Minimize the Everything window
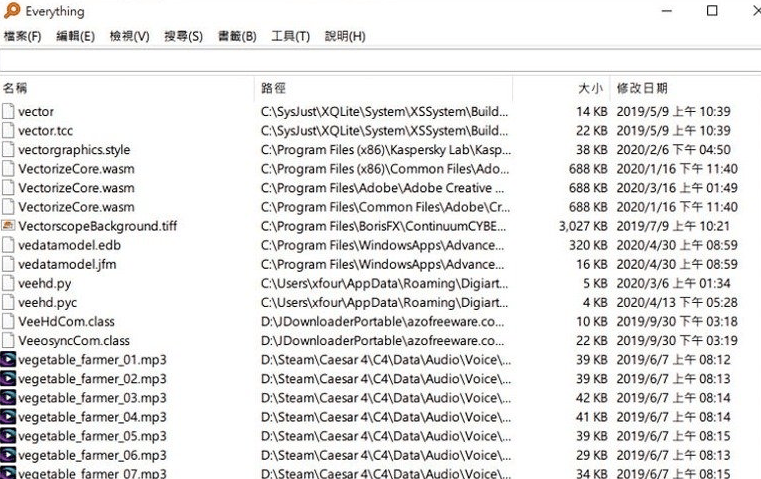Viewport: 761px width, 479px height. point(667,10)
